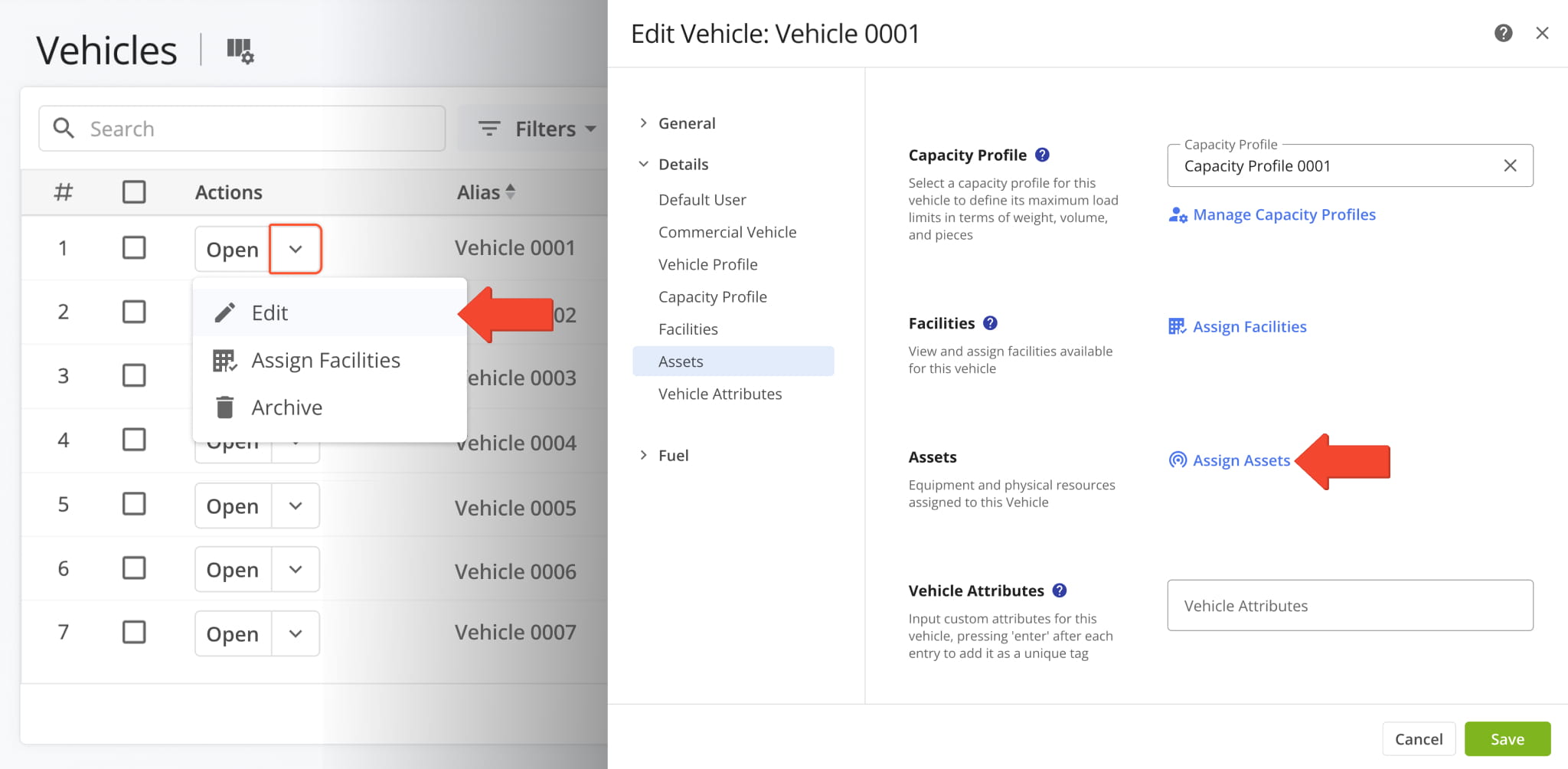Toggle the select-all checkbox in table header
Viewport: 1568px width, 769px height.
click(134, 191)
